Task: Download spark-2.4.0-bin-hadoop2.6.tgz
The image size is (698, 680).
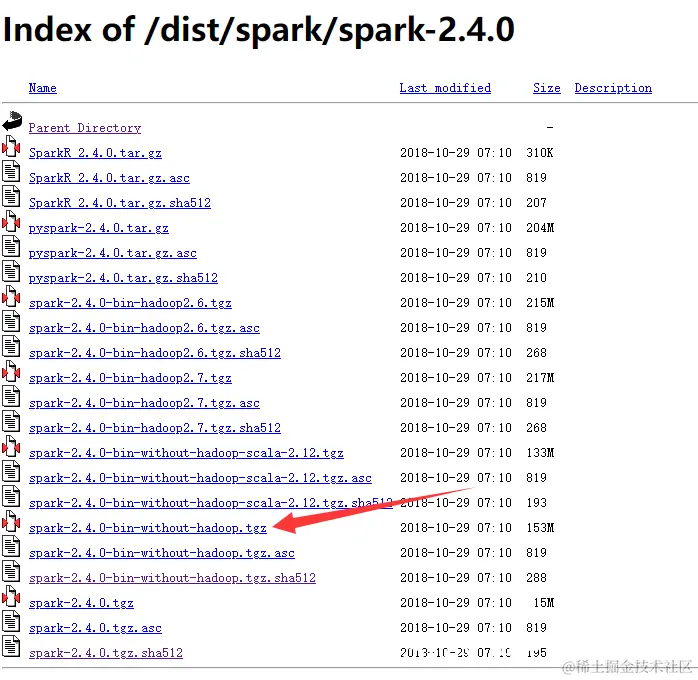Action: pyautogui.click(x=130, y=303)
